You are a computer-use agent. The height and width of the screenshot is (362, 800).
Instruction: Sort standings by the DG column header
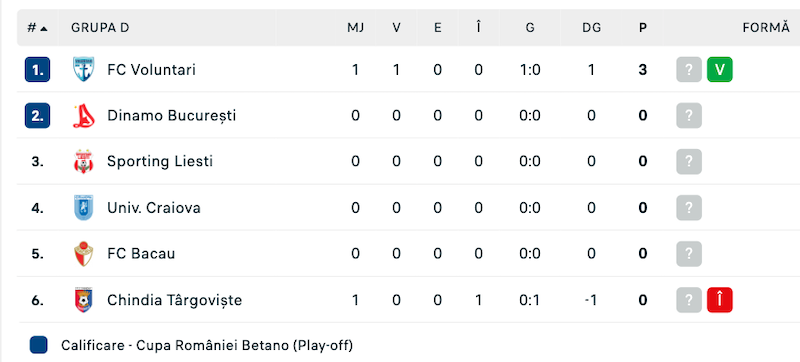pos(591,28)
